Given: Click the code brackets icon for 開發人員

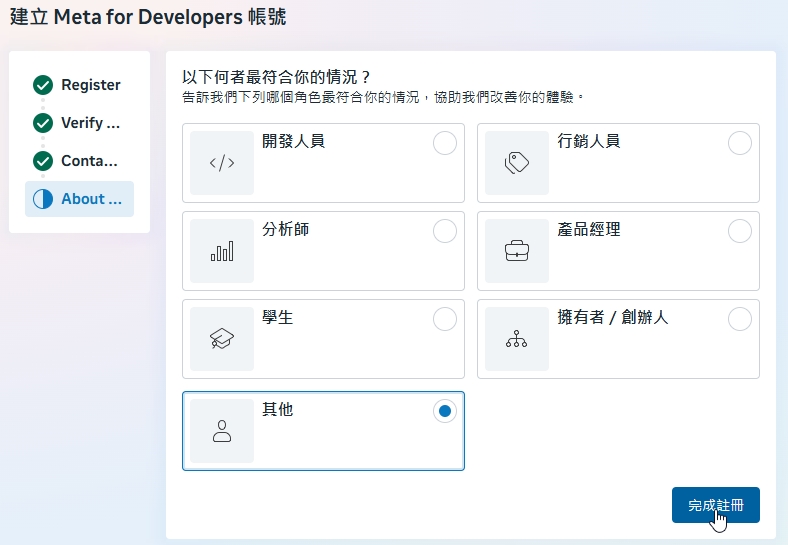Looking at the screenshot, I should coord(222,163).
